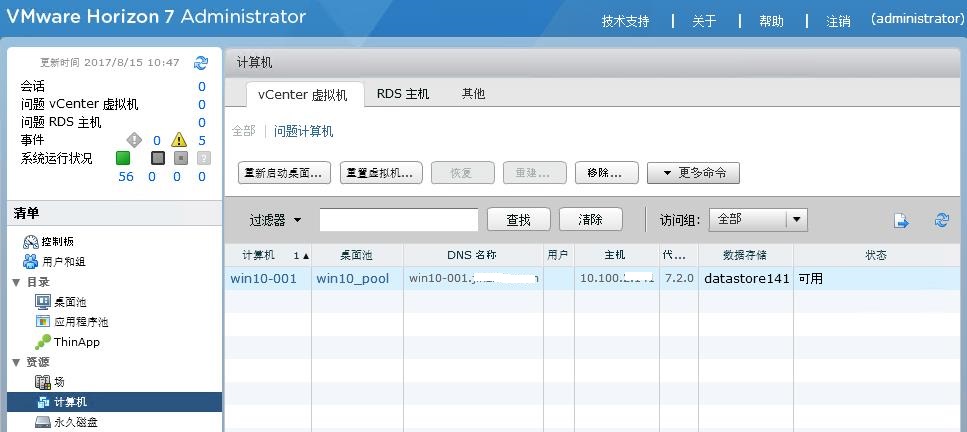Click the green system health square

(123, 158)
